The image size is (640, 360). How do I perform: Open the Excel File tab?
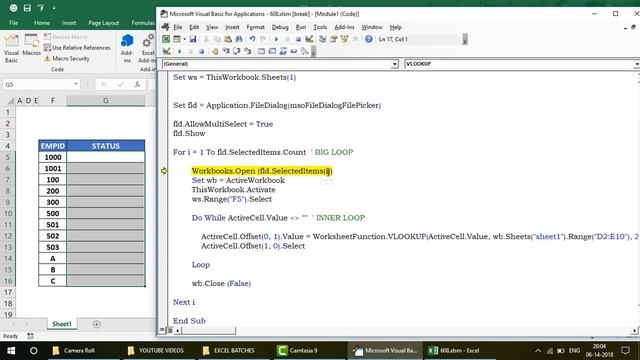click(13, 23)
